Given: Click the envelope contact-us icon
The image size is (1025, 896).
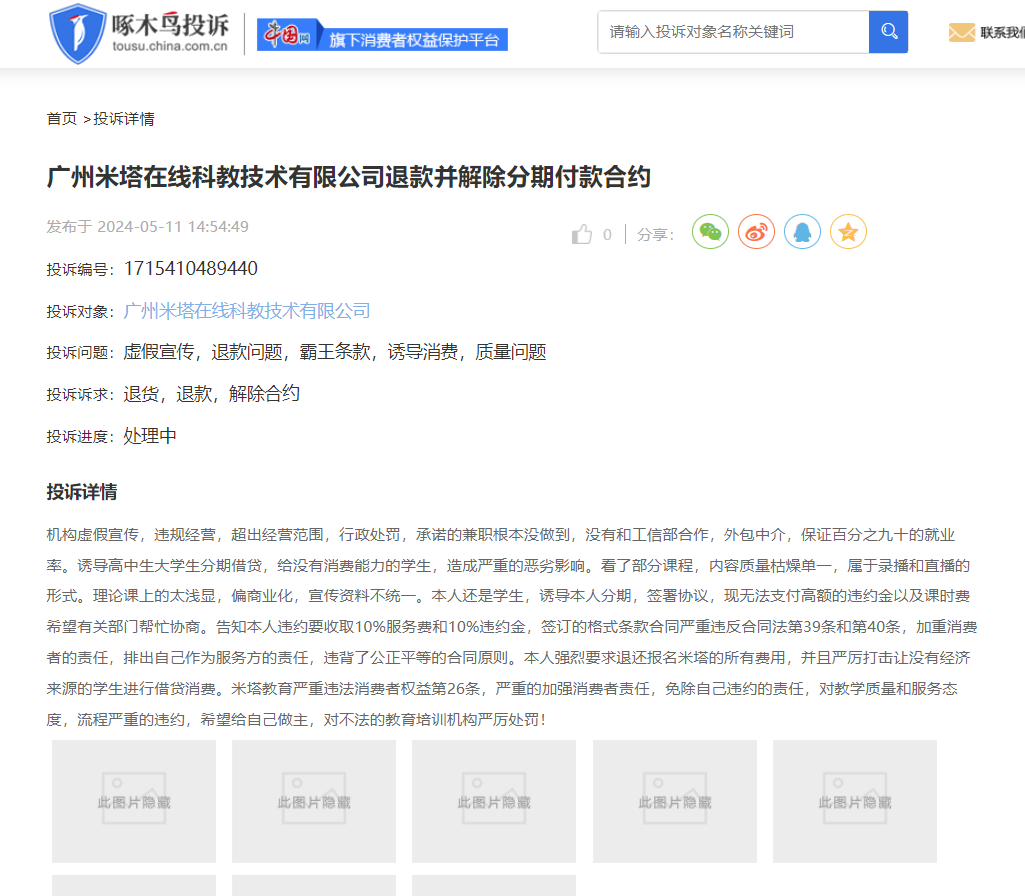Looking at the screenshot, I should click(x=962, y=32).
